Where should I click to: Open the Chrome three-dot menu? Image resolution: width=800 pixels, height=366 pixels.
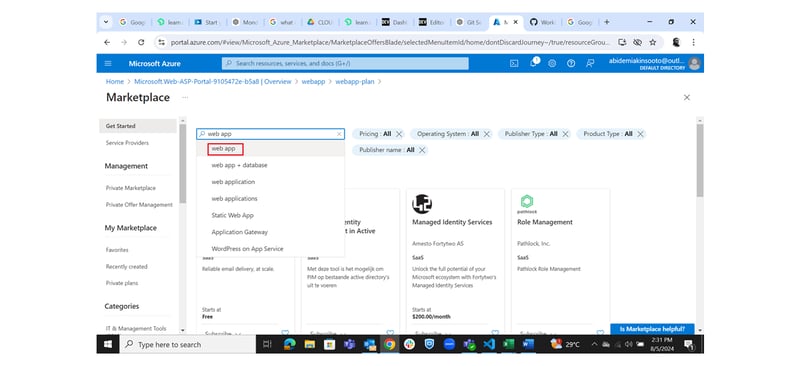(x=693, y=42)
